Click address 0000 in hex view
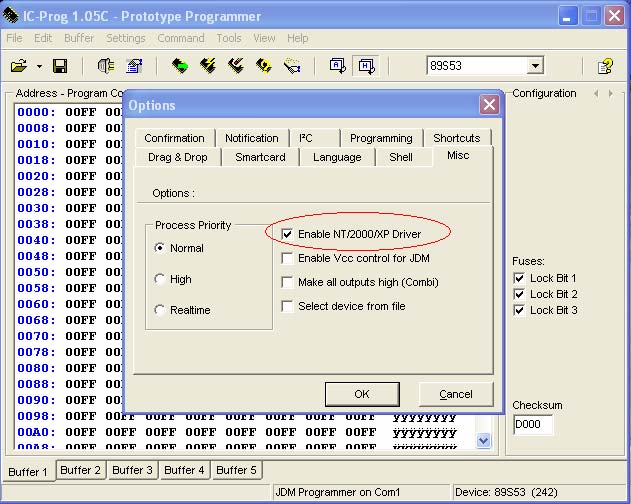 pyautogui.click(x=36, y=112)
